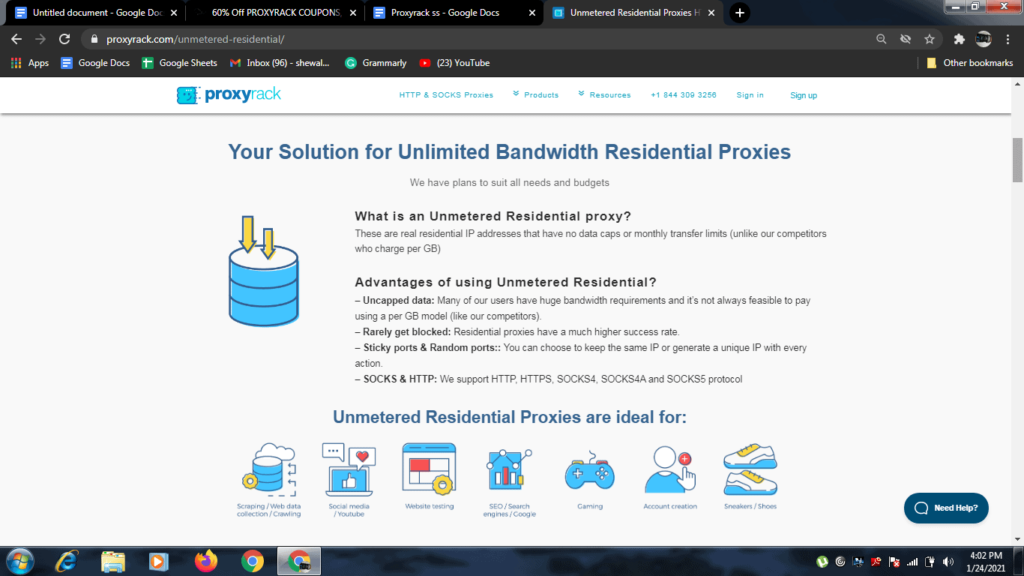Click the Sign up link
This screenshot has width=1024, height=576.
click(803, 95)
